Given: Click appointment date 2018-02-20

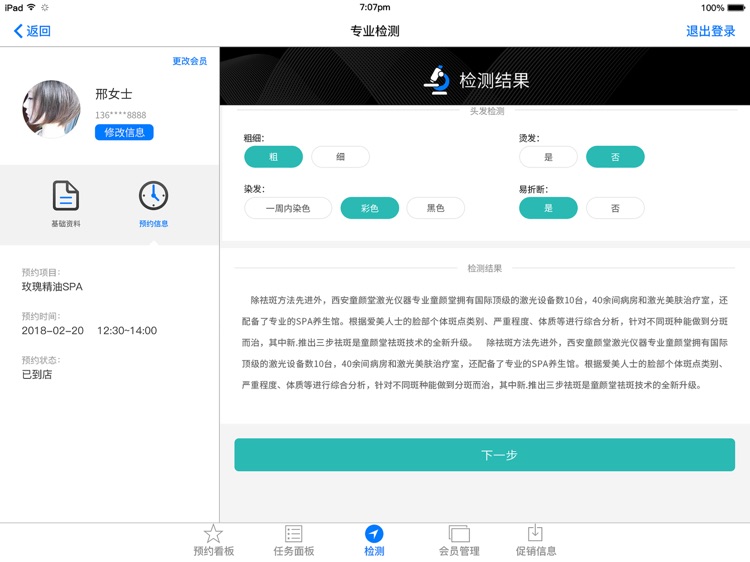Looking at the screenshot, I should 53,331.
